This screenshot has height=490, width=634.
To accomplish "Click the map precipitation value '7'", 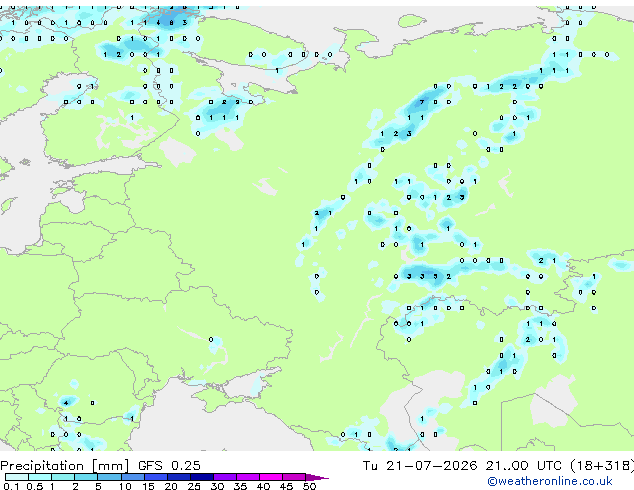I will tap(422, 102).
